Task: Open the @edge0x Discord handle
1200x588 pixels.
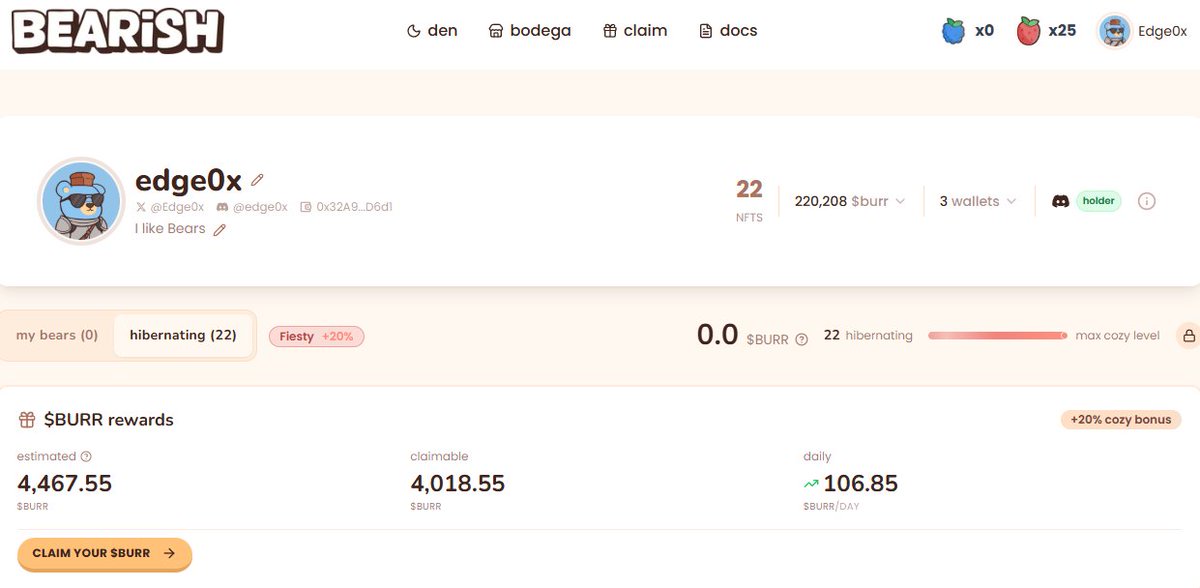Action: coord(252,207)
